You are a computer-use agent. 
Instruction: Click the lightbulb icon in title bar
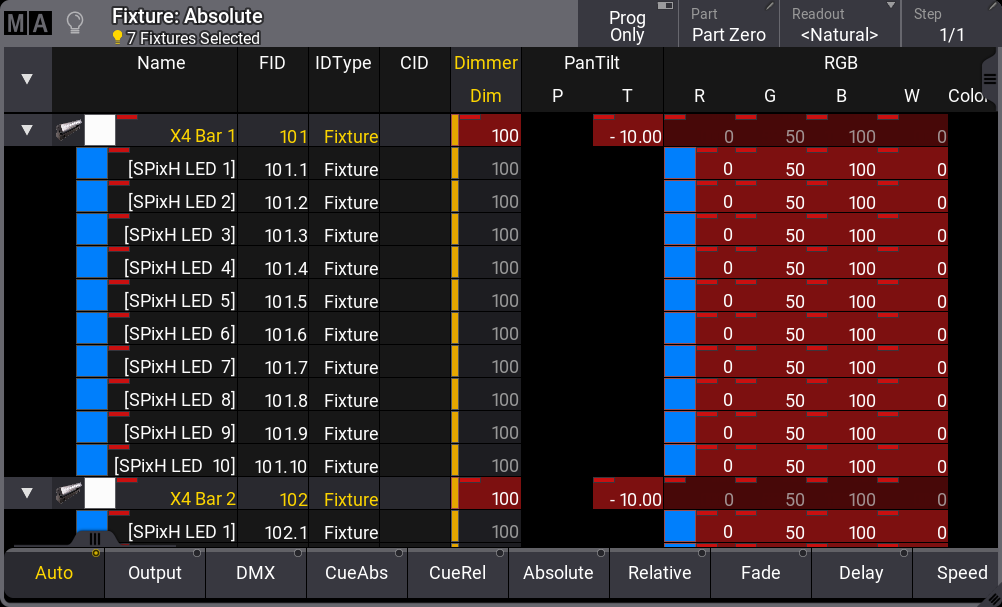point(74,23)
